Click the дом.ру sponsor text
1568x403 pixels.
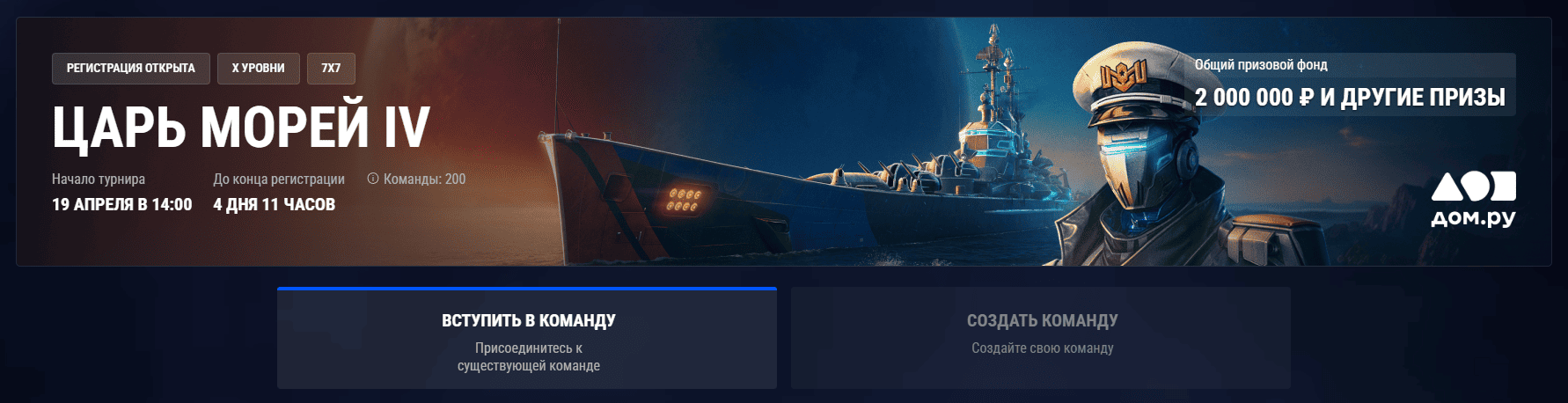(x=1474, y=217)
